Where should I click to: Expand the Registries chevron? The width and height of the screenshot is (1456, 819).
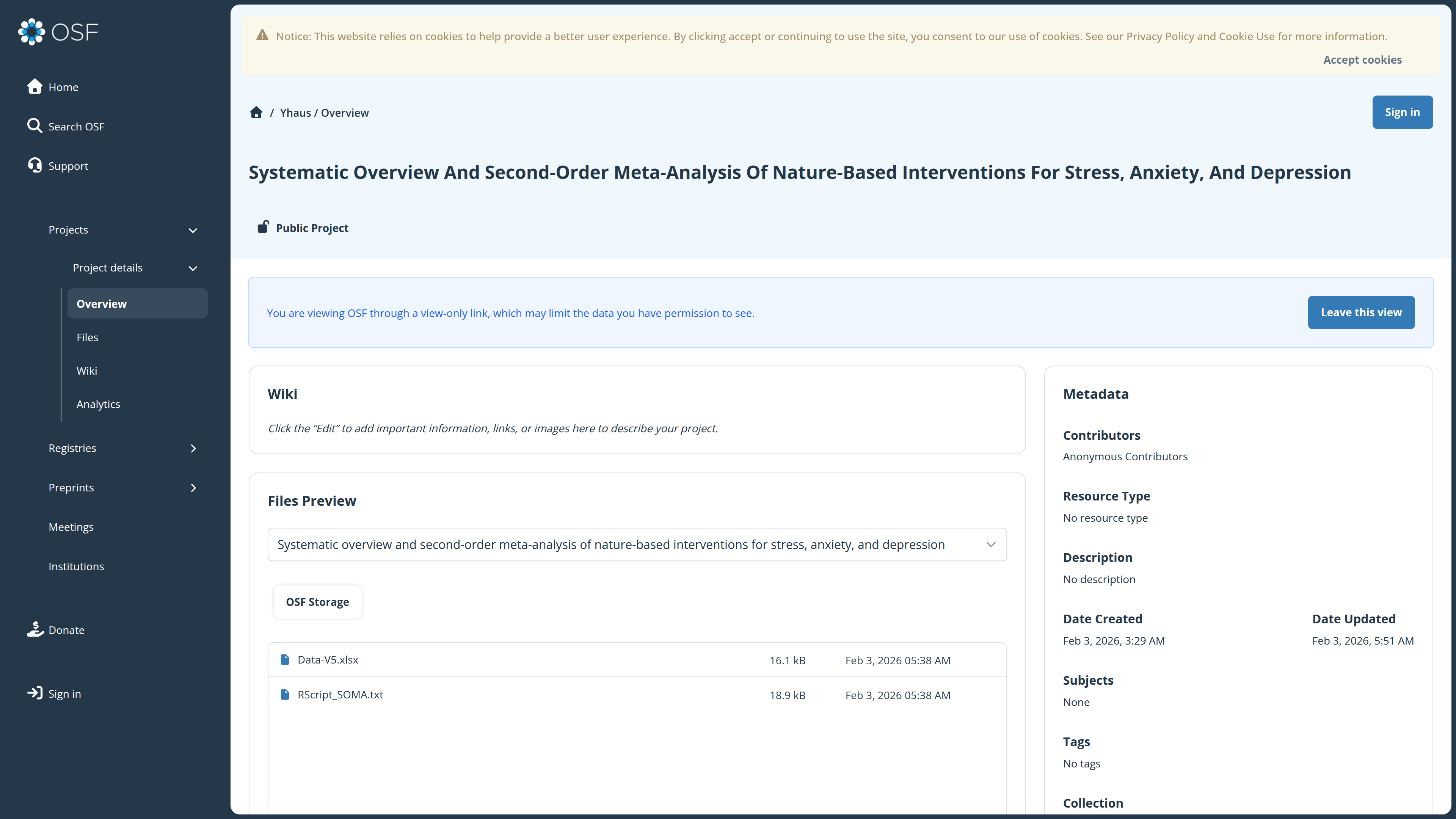pyautogui.click(x=193, y=448)
